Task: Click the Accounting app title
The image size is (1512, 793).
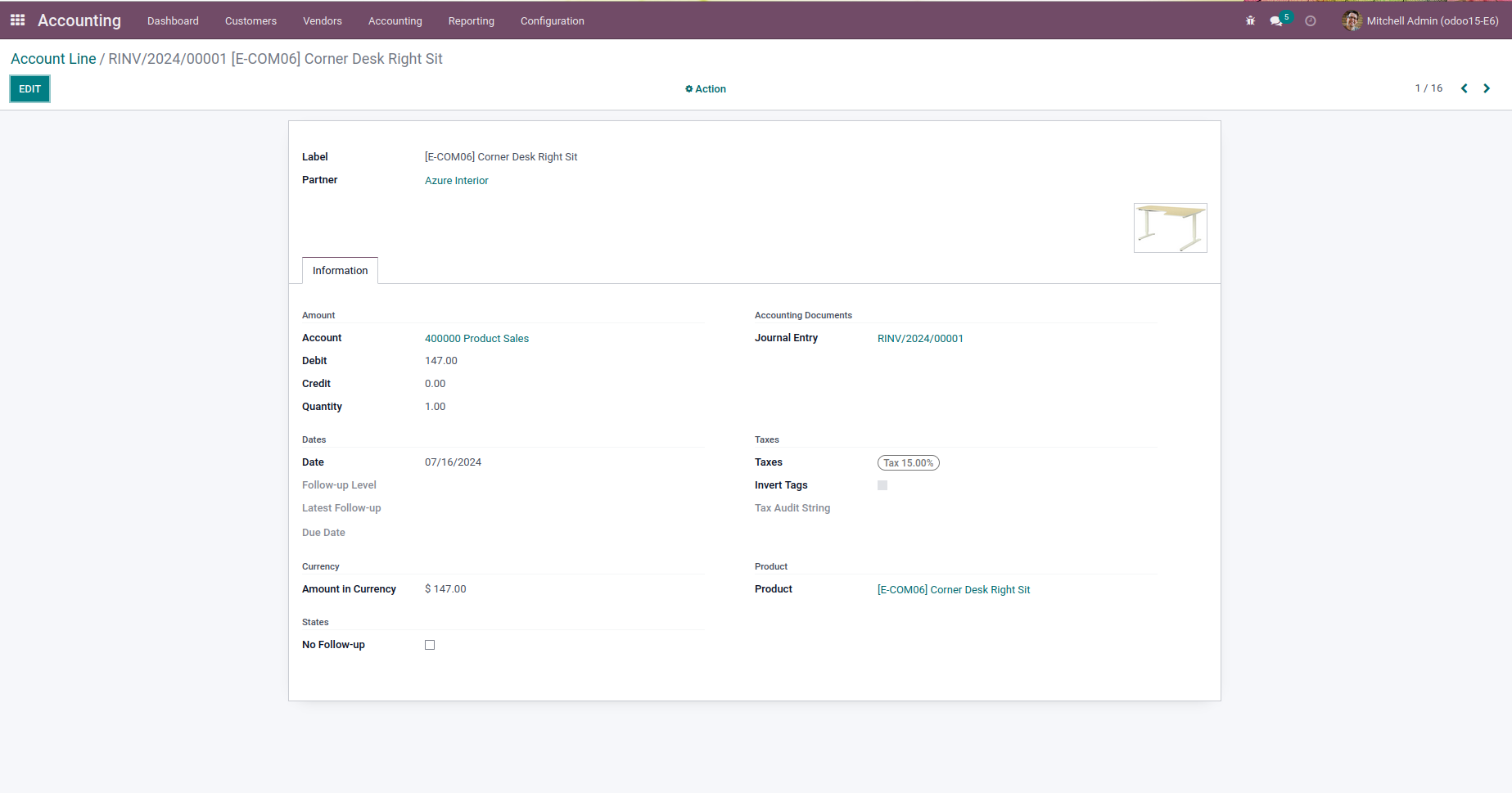Action: pos(79,20)
